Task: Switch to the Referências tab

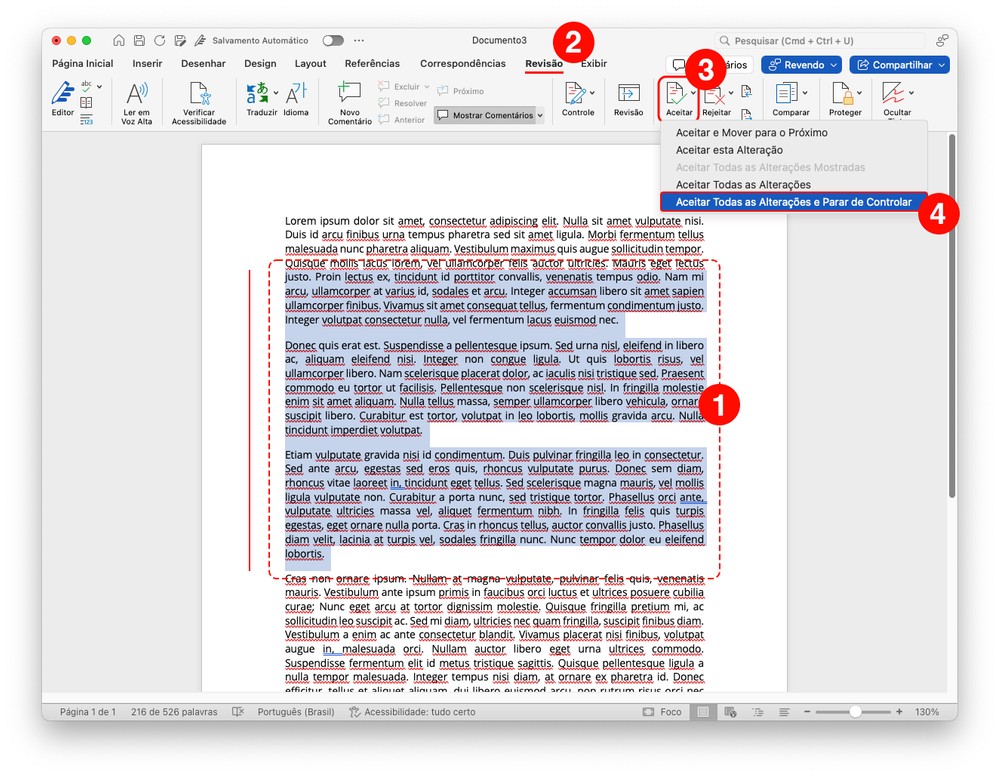Action: (372, 64)
